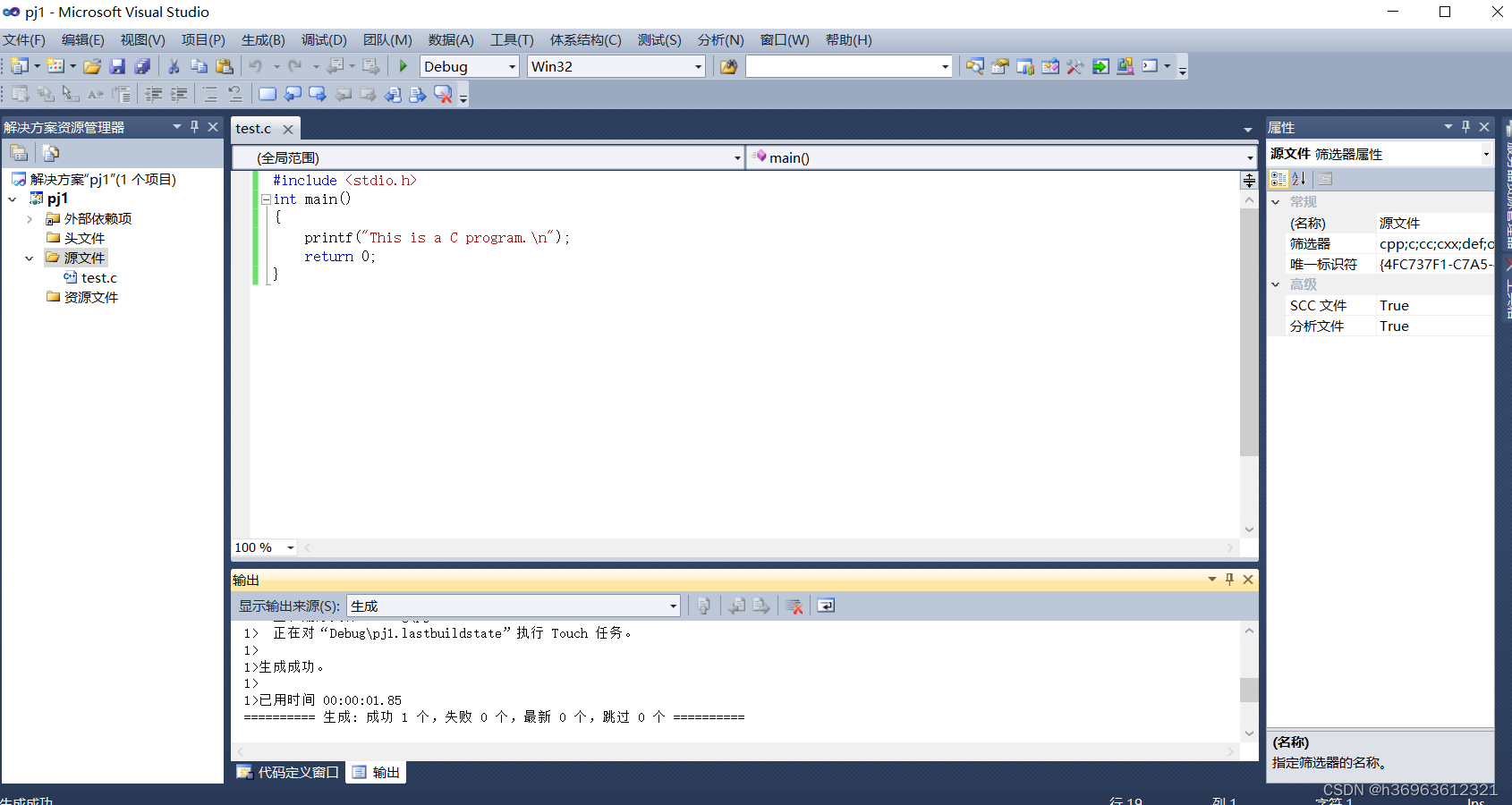The height and width of the screenshot is (805, 1512).
Task: Toggle word wrap in the Output window
Action: [826, 606]
